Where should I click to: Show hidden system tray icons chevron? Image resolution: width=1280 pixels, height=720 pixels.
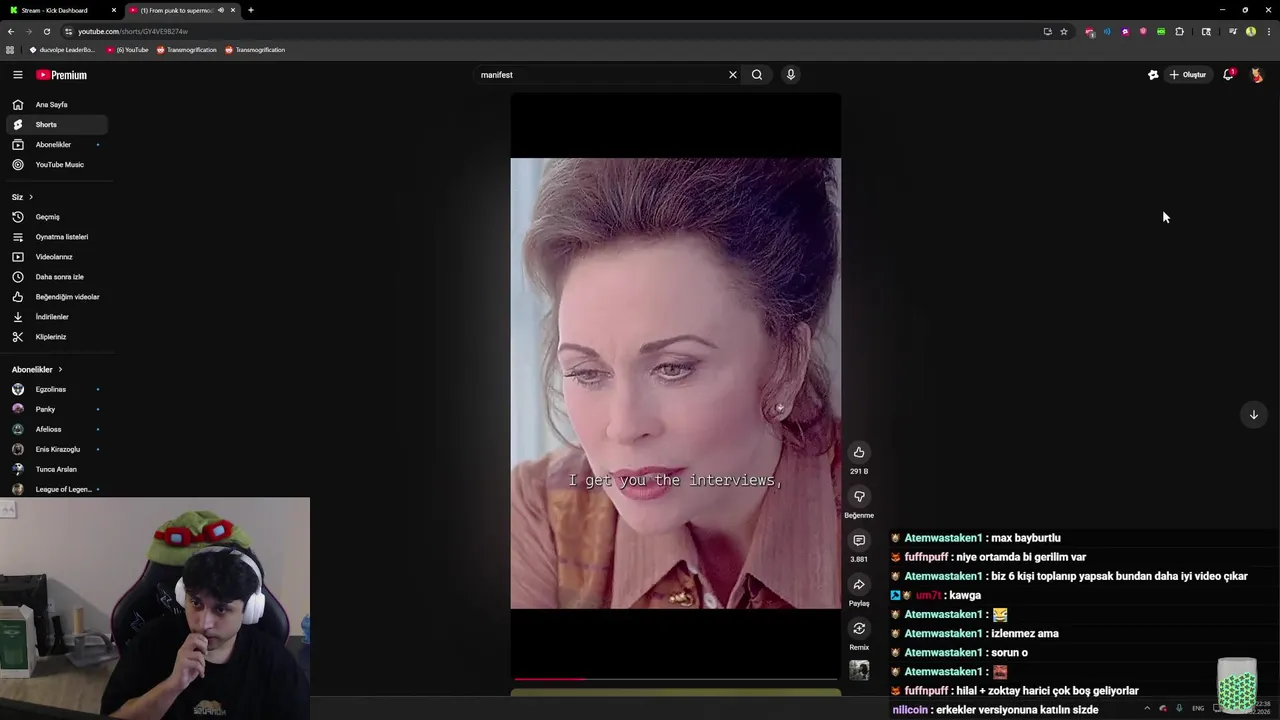click(1147, 708)
